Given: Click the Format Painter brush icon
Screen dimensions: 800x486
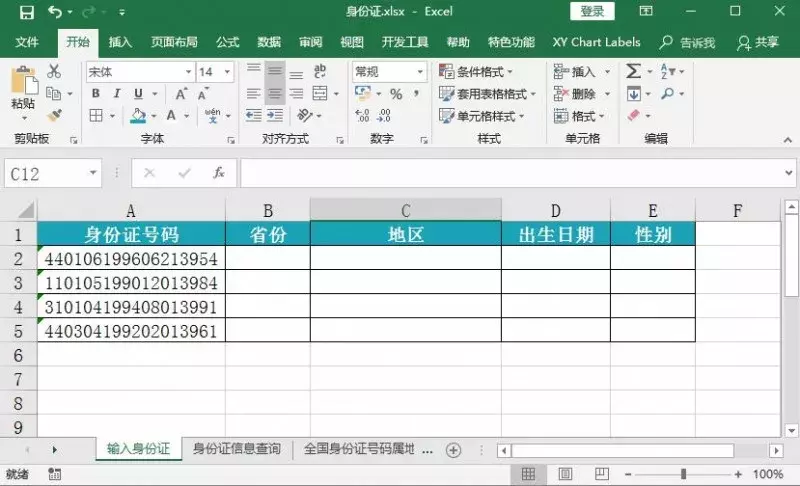Looking at the screenshot, I should pyautogui.click(x=54, y=116).
